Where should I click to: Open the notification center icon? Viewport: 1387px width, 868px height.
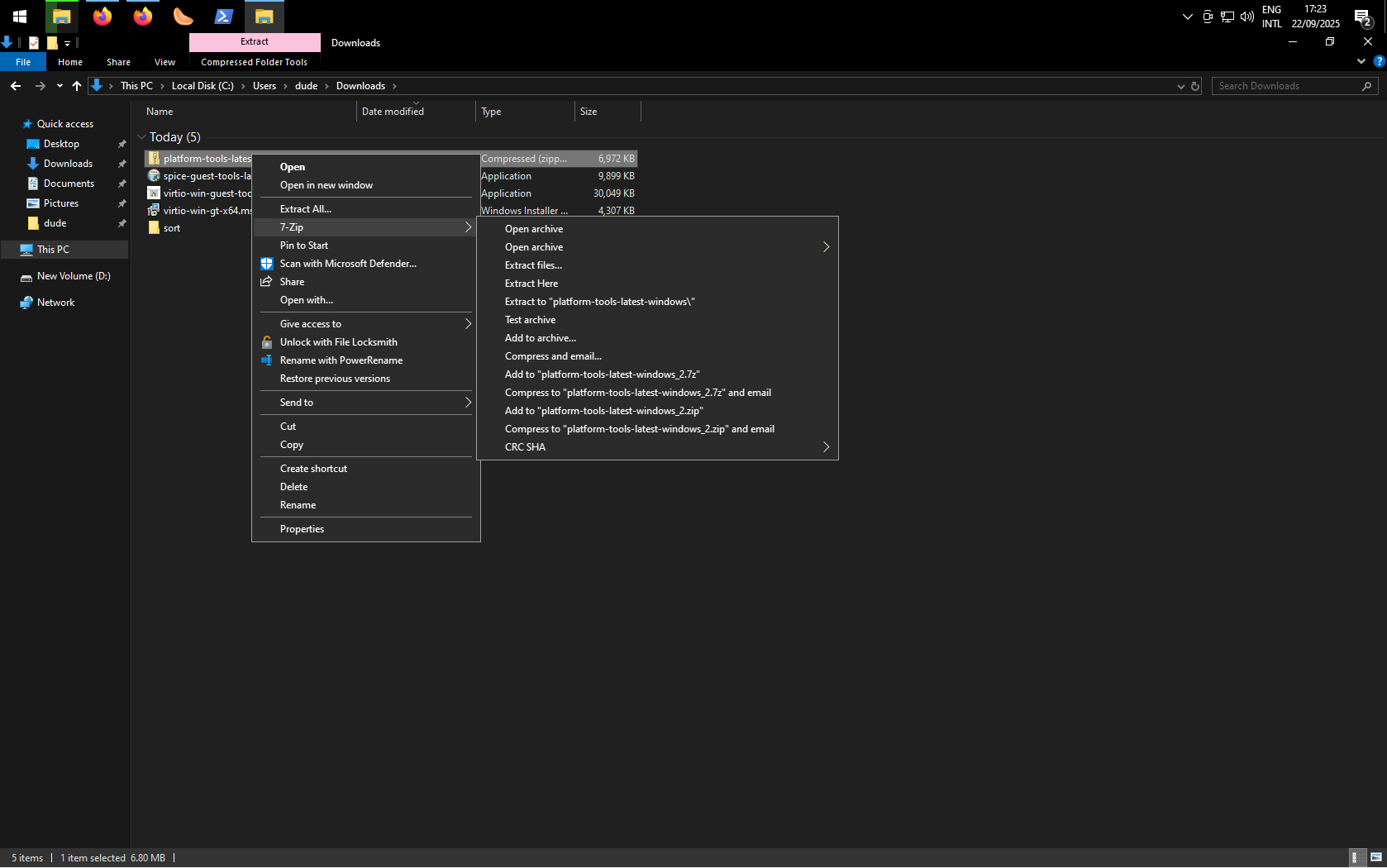[x=1362, y=17]
